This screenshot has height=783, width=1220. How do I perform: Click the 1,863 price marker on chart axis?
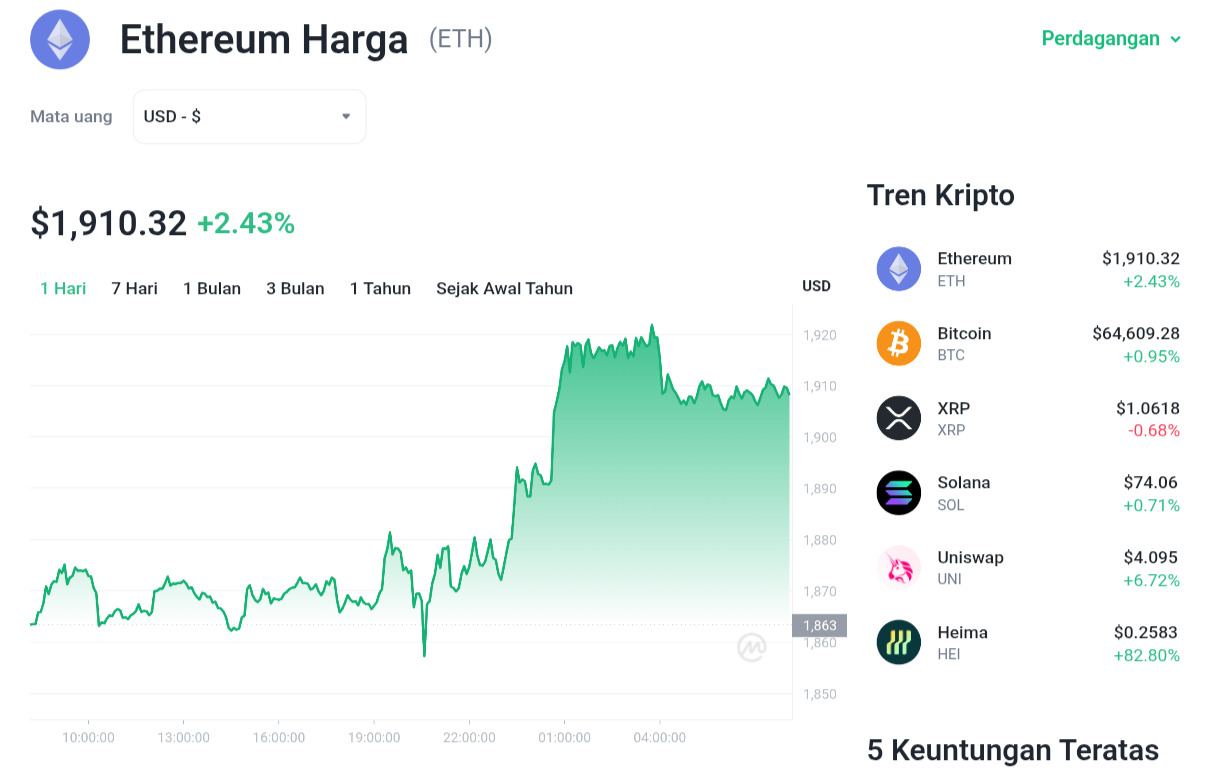[819, 626]
